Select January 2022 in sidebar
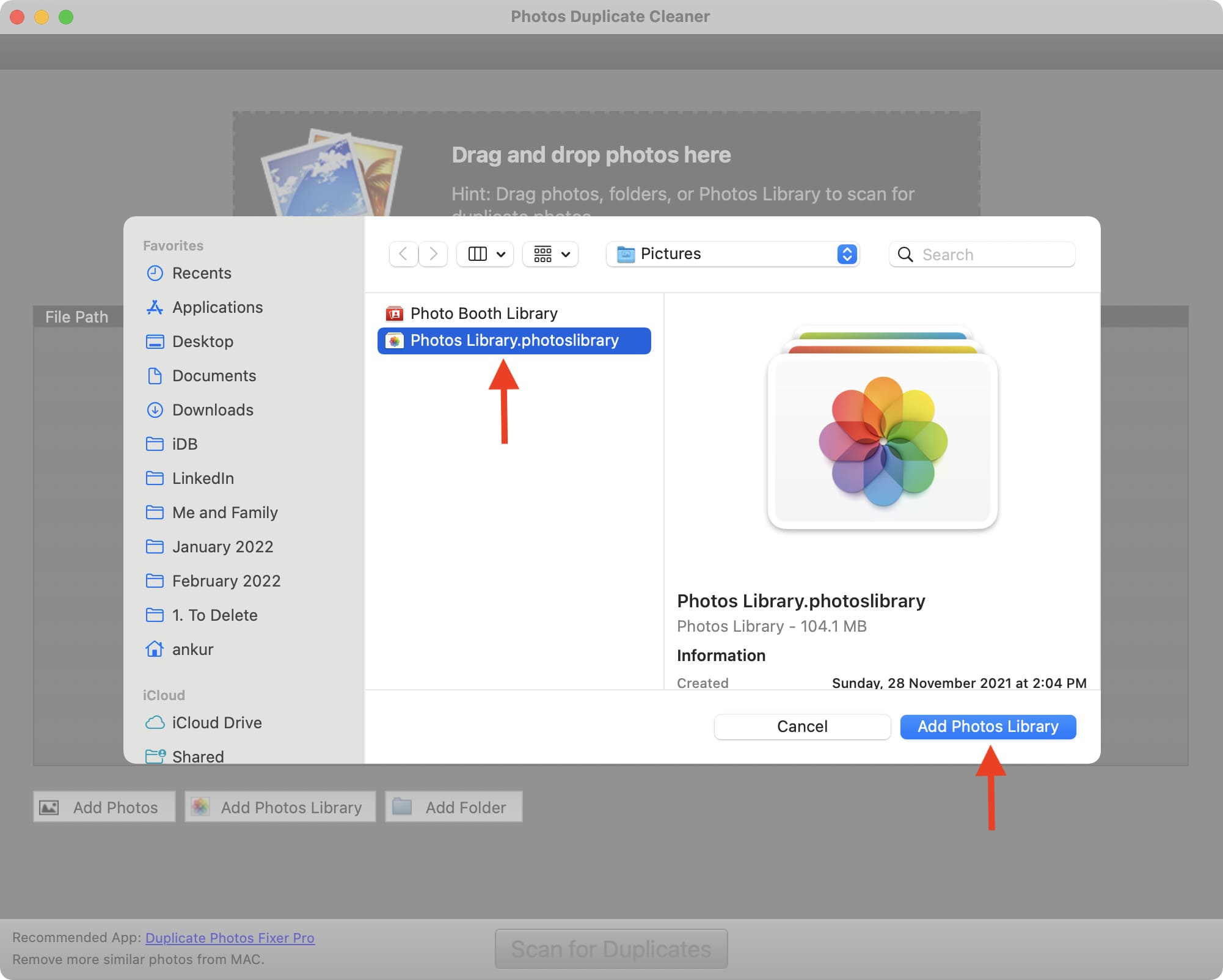The width and height of the screenshot is (1223, 980). point(244,547)
